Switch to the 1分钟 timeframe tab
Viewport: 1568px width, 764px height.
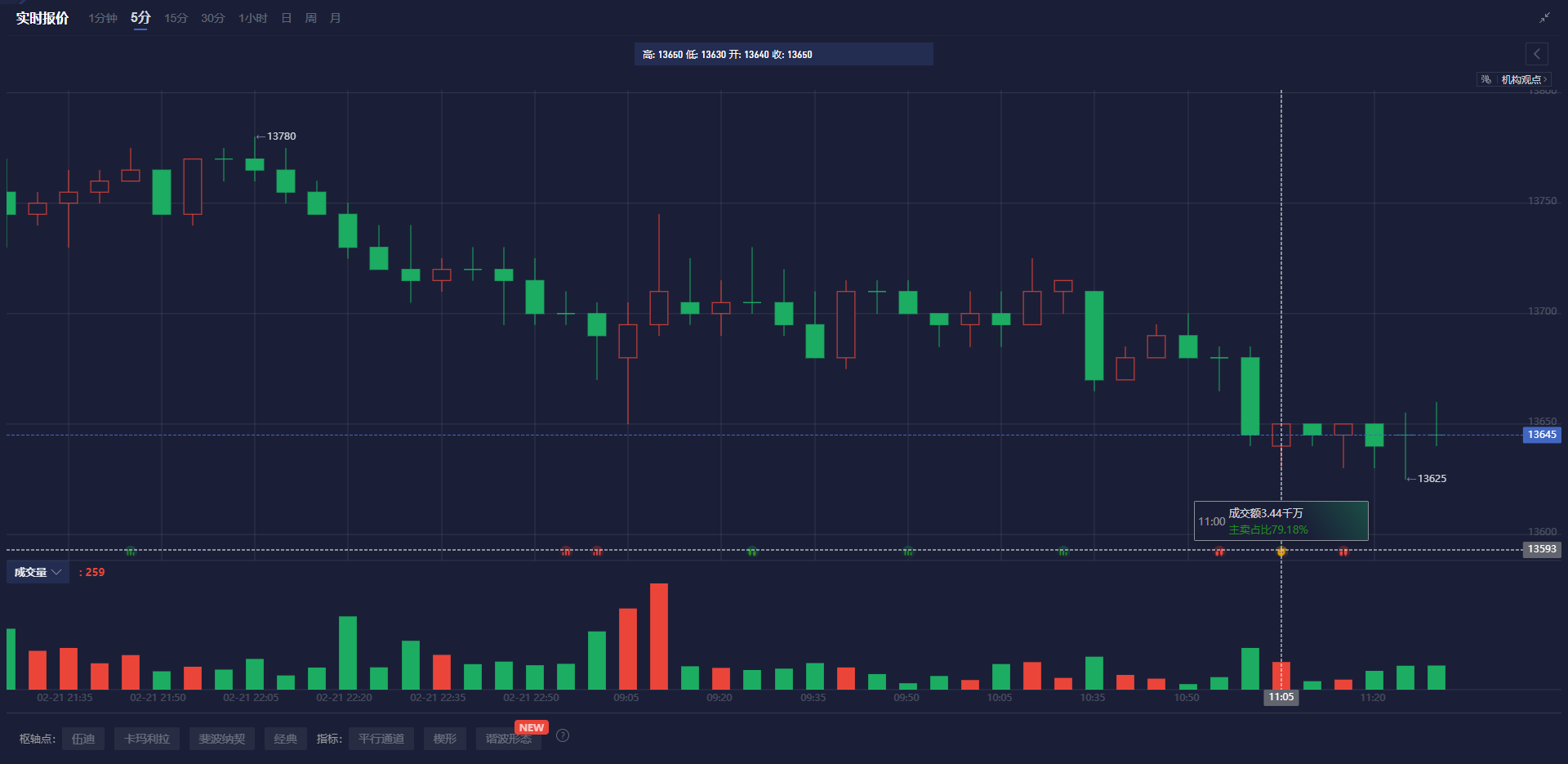(102, 17)
